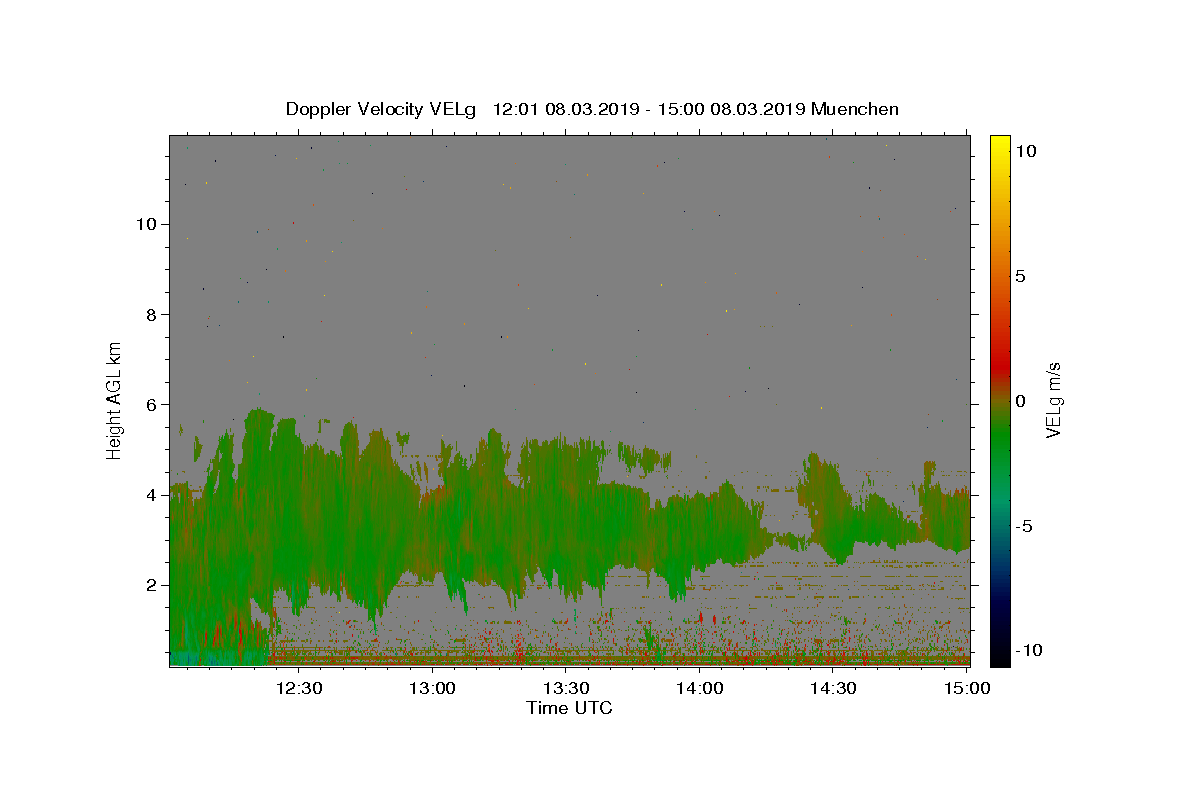Click the 'Muenchen' location in the title
The image size is (1200, 800).
tap(855, 109)
